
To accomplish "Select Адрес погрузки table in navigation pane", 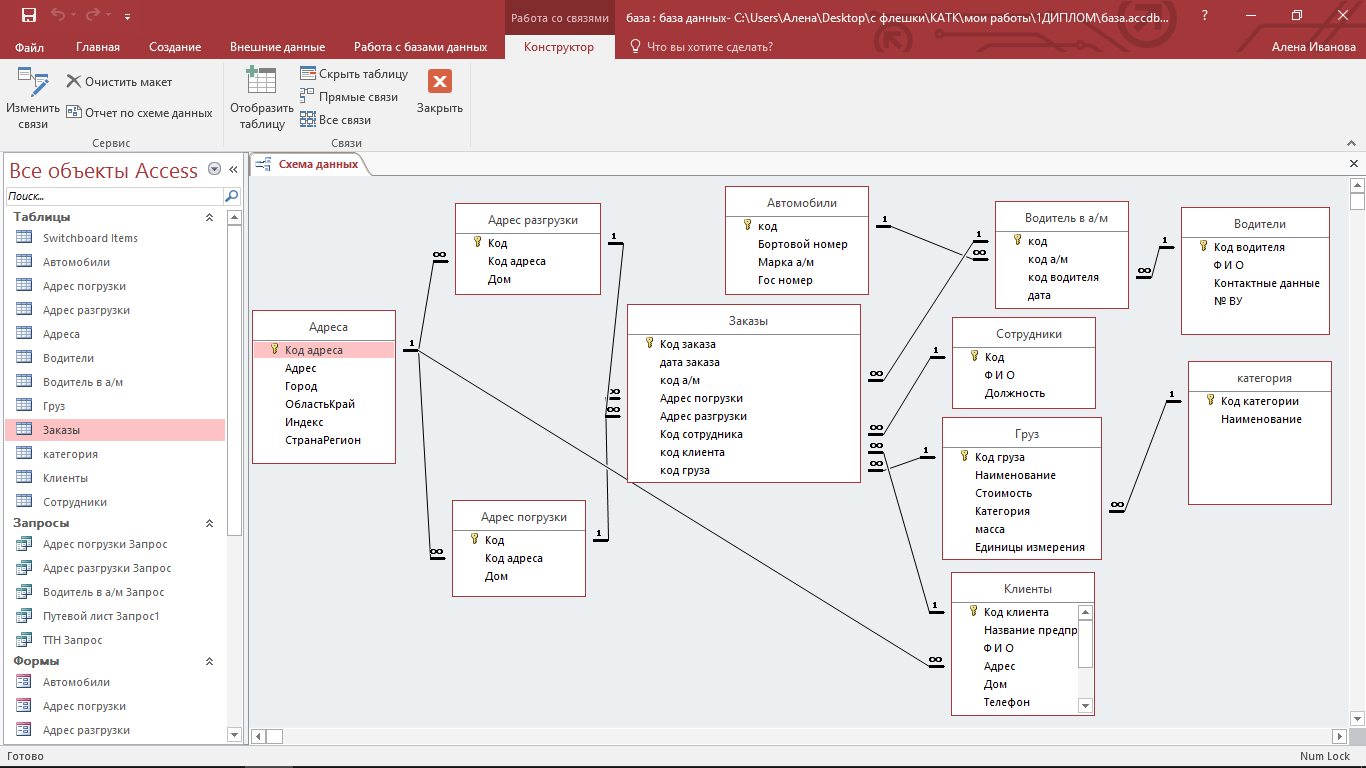I will (x=115, y=286).
